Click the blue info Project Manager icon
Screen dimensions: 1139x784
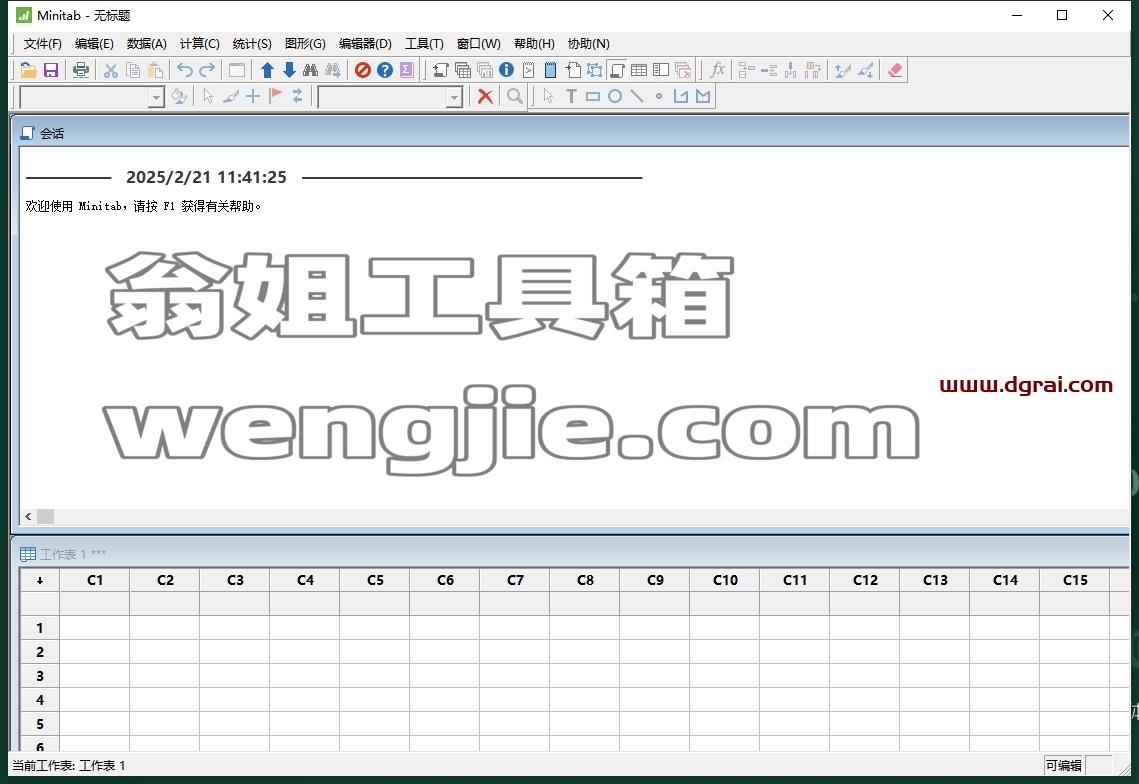click(x=506, y=70)
